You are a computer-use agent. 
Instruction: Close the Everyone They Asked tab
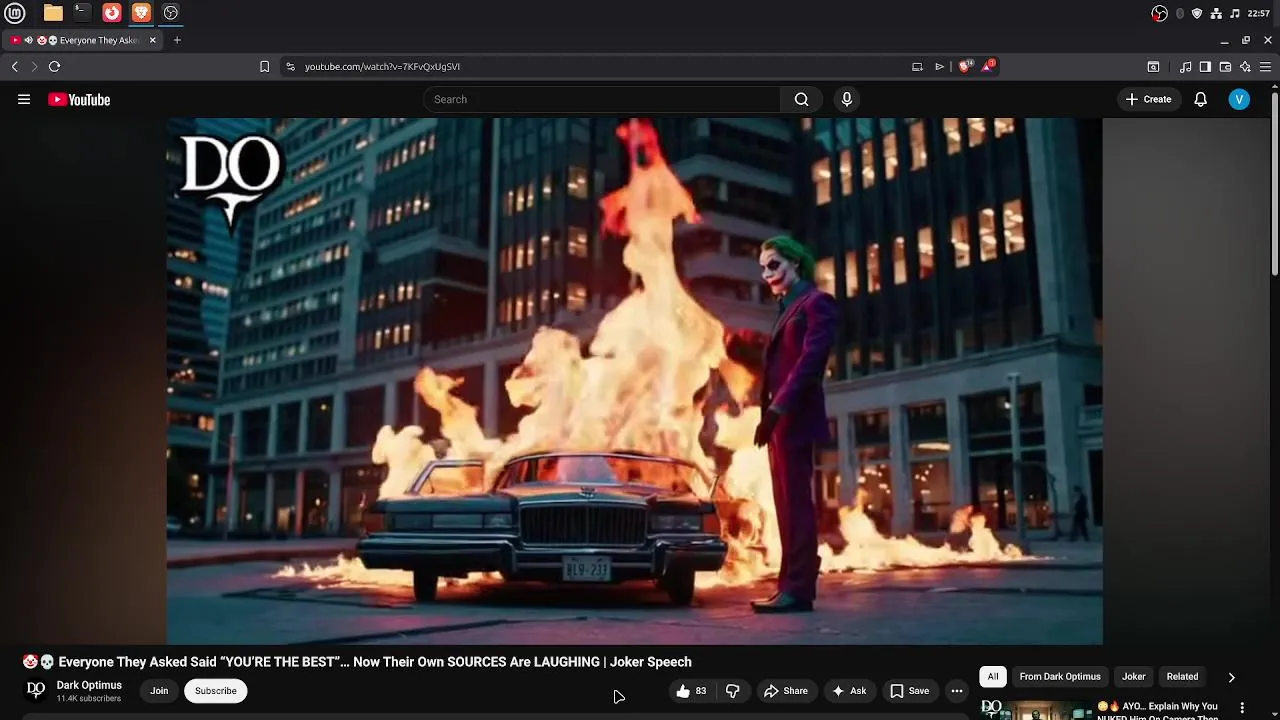coord(153,40)
